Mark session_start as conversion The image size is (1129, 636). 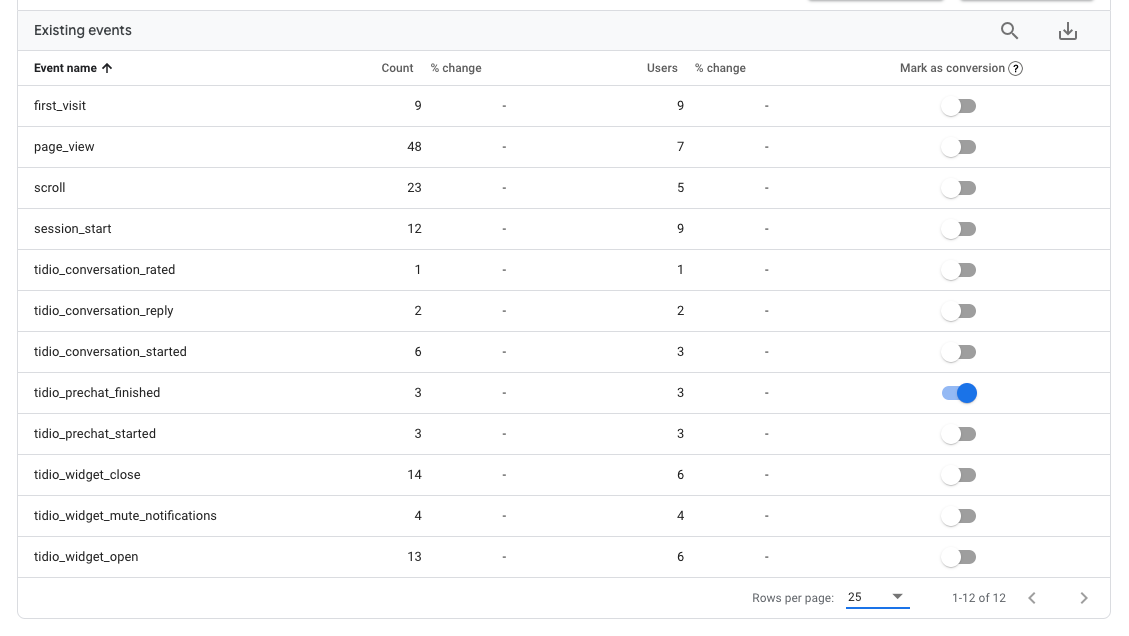click(959, 229)
